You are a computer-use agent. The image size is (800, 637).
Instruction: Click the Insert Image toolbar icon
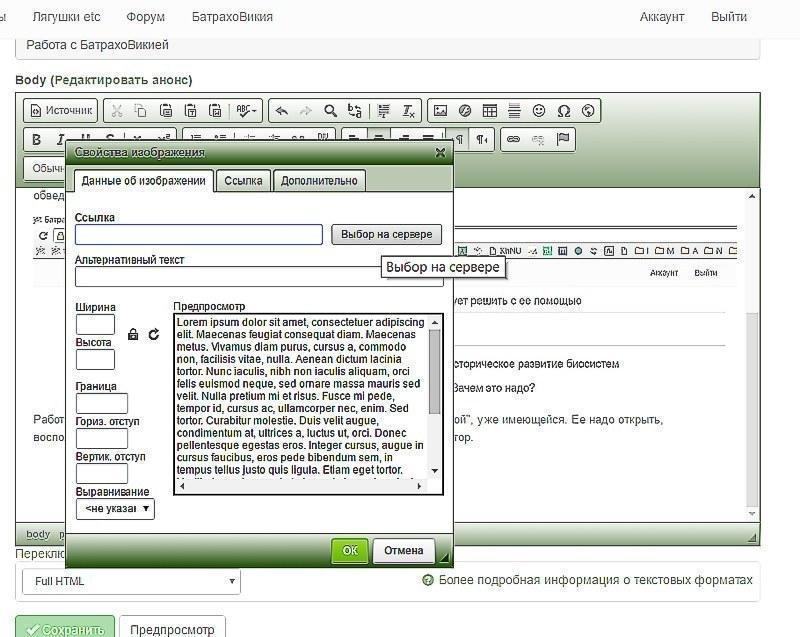click(x=440, y=111)
